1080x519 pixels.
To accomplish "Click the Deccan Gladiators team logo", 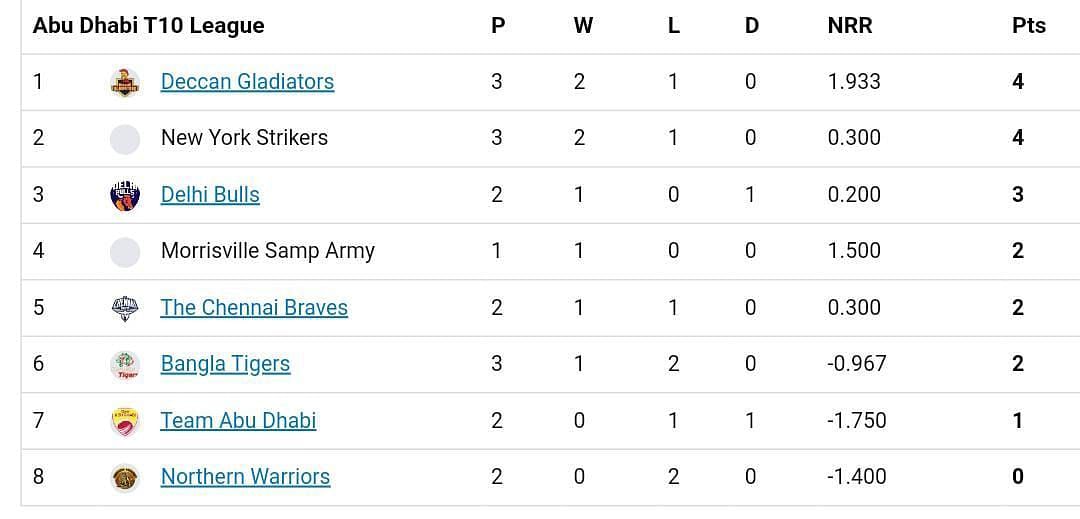I will [x=125, y=83].
